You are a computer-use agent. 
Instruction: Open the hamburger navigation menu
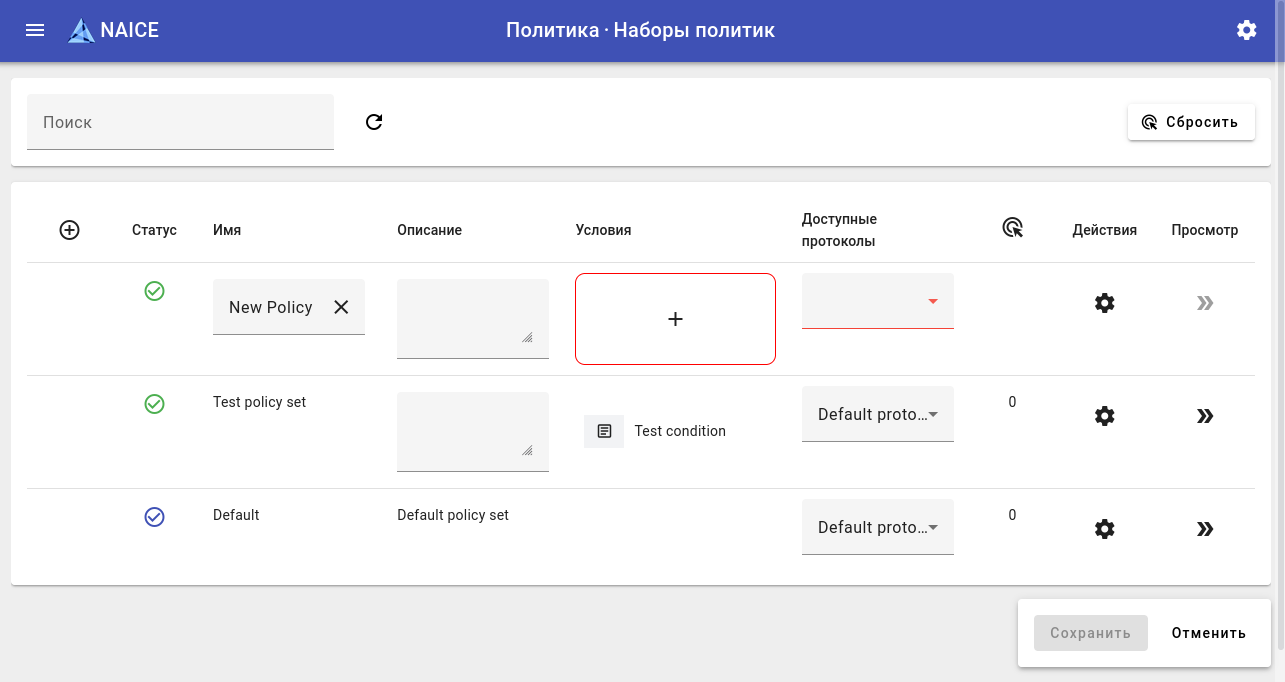[x=35, y=30]
